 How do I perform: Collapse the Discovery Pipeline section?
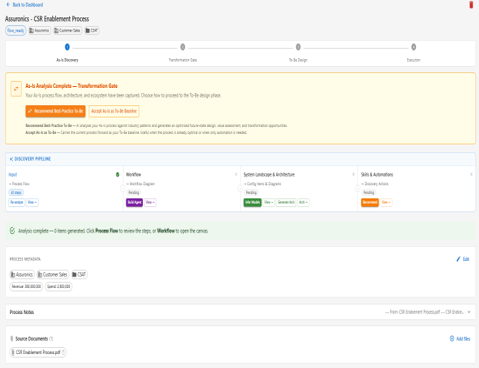[11, 159]
